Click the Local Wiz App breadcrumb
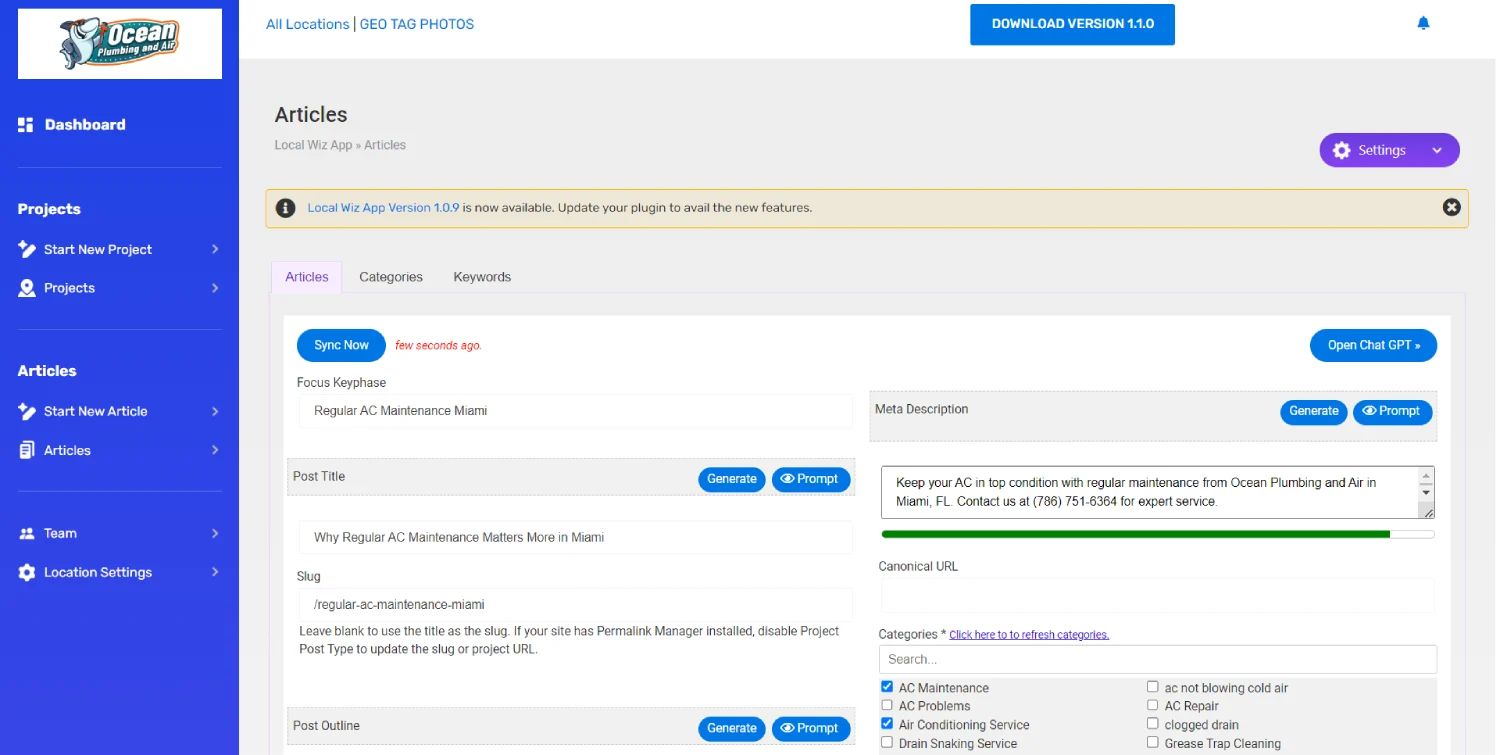This screenshot has height=755, width=1500. coord(314,145)
